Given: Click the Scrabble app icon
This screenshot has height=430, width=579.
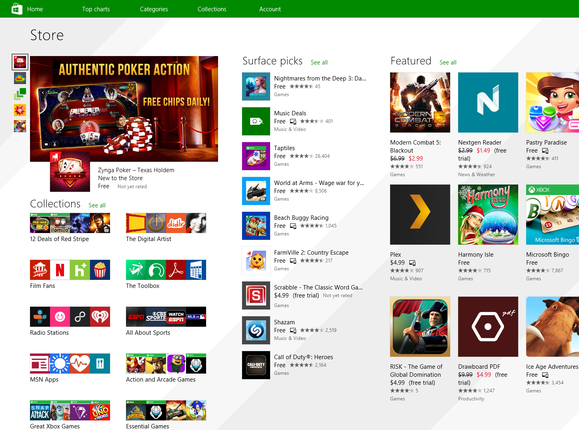Looking at the screenshot, I should (256, 295).
